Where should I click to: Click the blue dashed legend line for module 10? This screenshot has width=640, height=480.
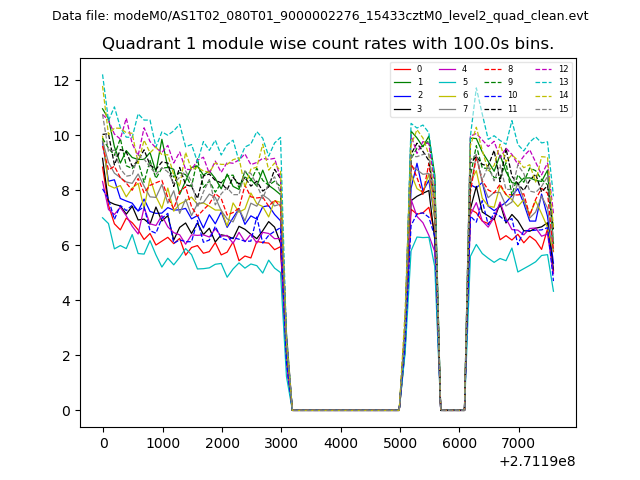[494, 95]
